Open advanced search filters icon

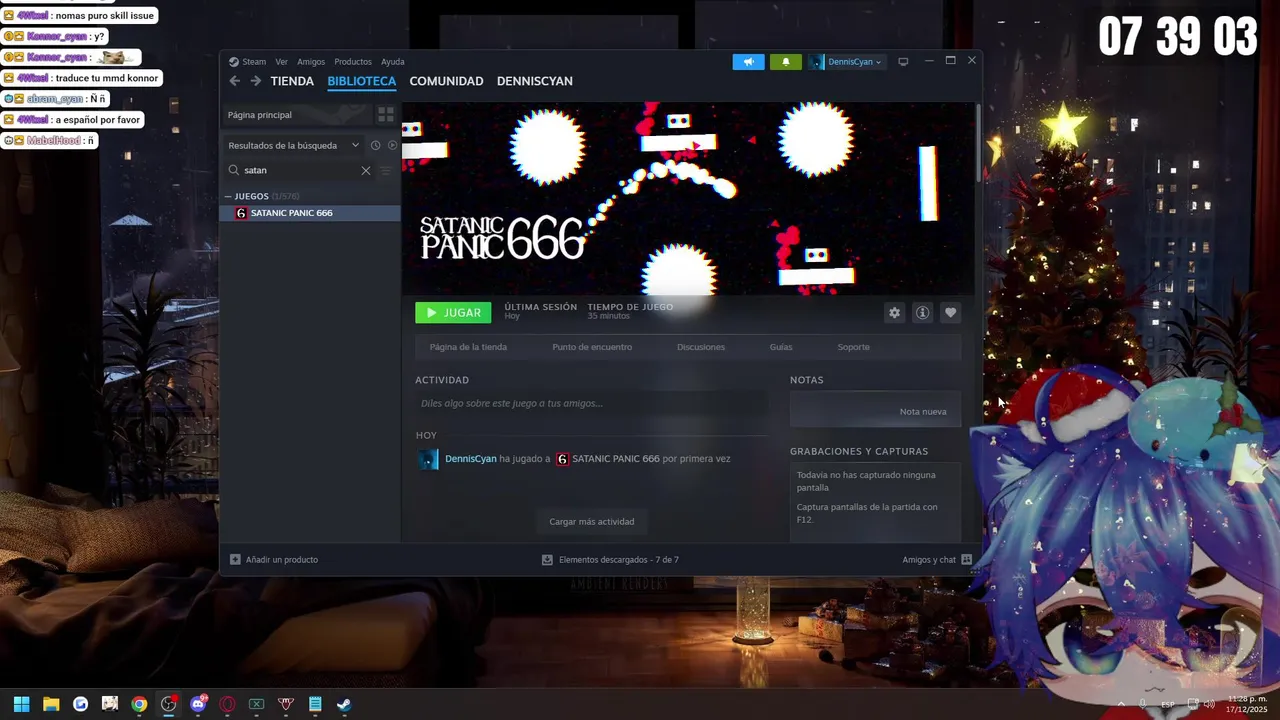(x=386, y=170)
